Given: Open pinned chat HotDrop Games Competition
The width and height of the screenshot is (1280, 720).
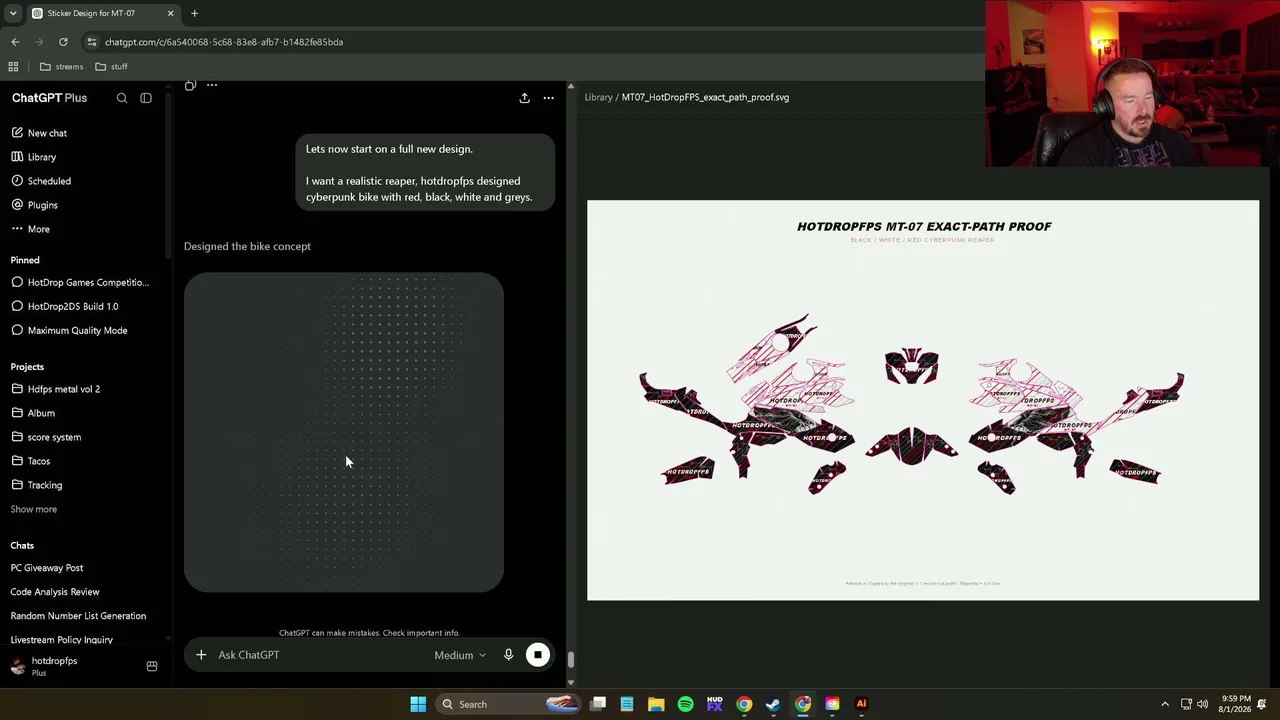Looking at the screenshot, I should [x=80, y=282].
